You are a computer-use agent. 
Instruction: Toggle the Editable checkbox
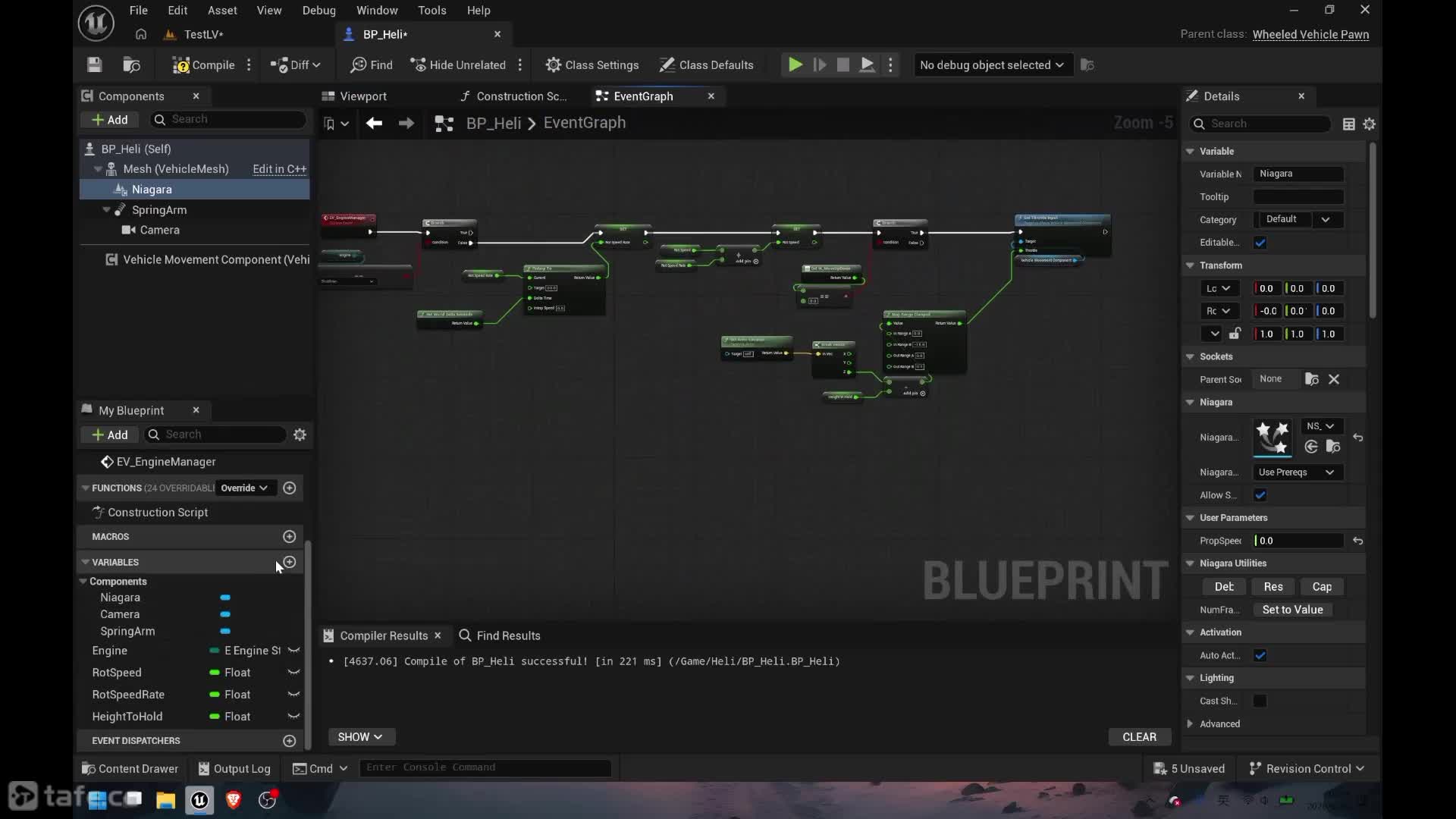[1260, 243]
